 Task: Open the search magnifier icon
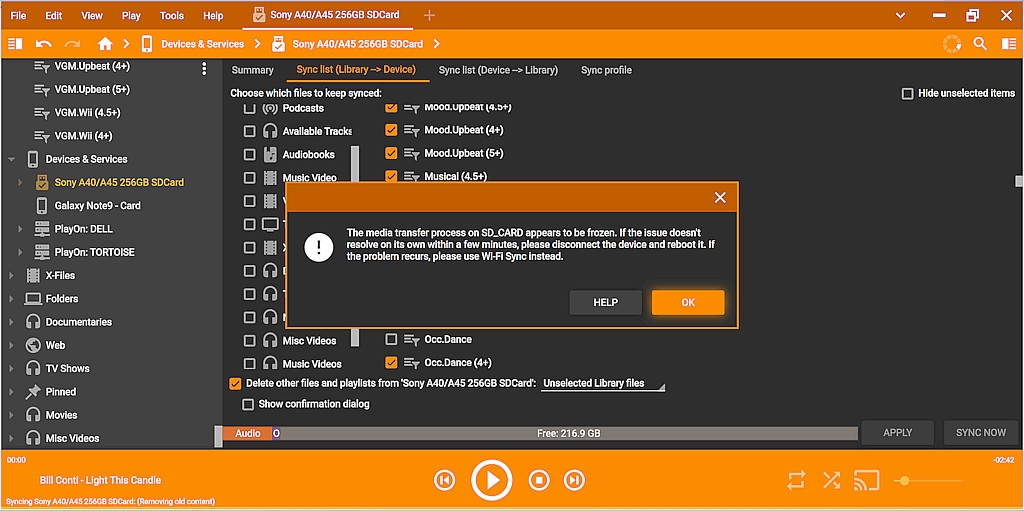click(980, 44)
